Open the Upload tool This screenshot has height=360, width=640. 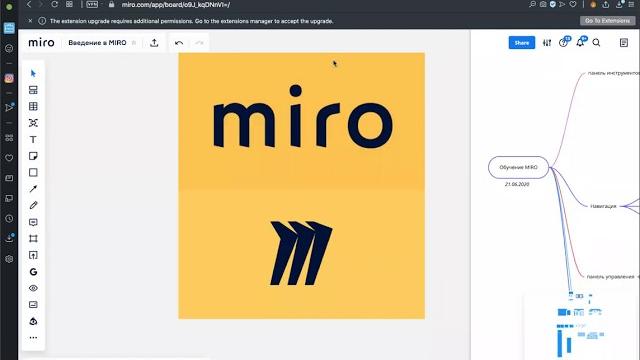33,255
